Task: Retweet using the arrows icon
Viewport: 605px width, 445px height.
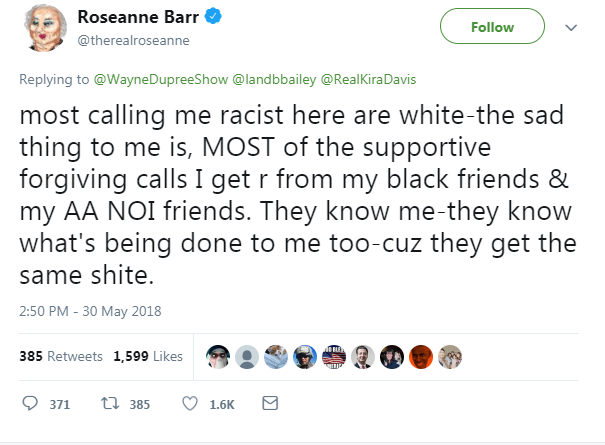Action: pos(110,404)
